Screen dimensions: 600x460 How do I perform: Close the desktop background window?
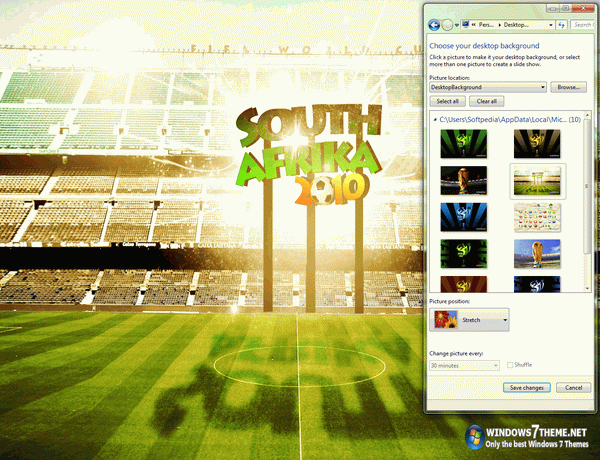coord(584,8)
